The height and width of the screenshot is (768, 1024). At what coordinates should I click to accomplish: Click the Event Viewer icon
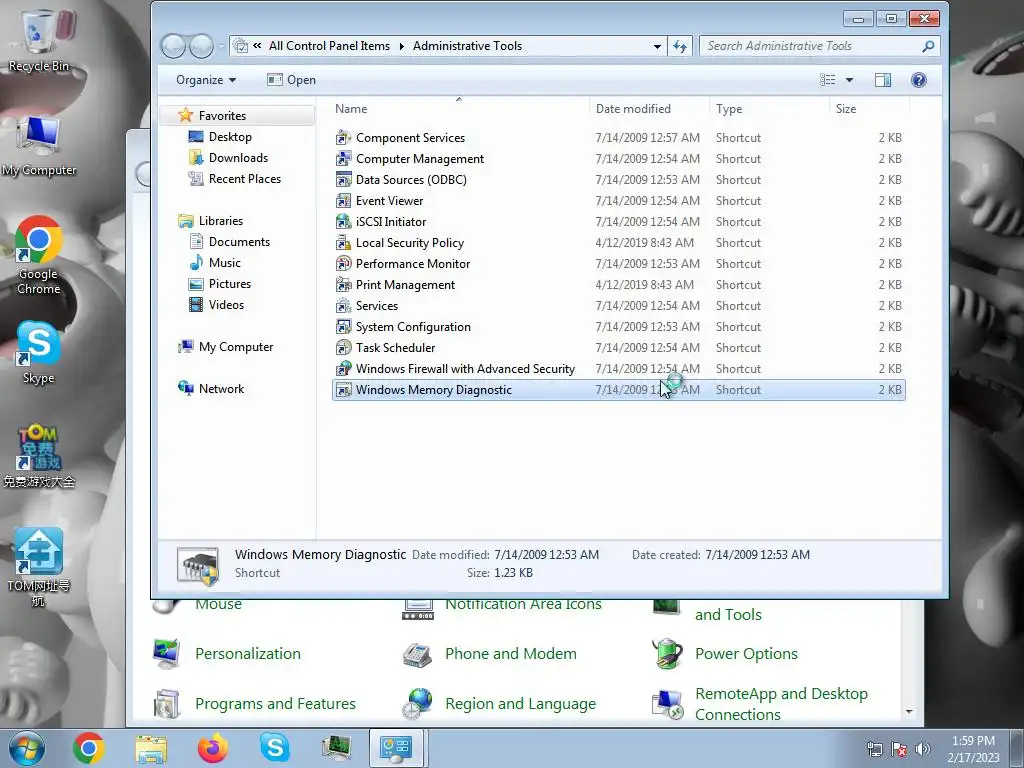pyautogui.click(x=344, y=200)
